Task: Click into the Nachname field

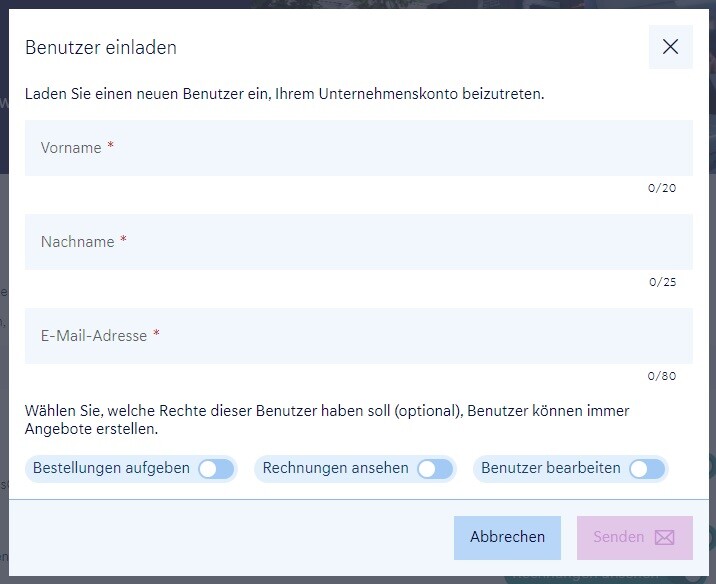Action: coord(358,242)
